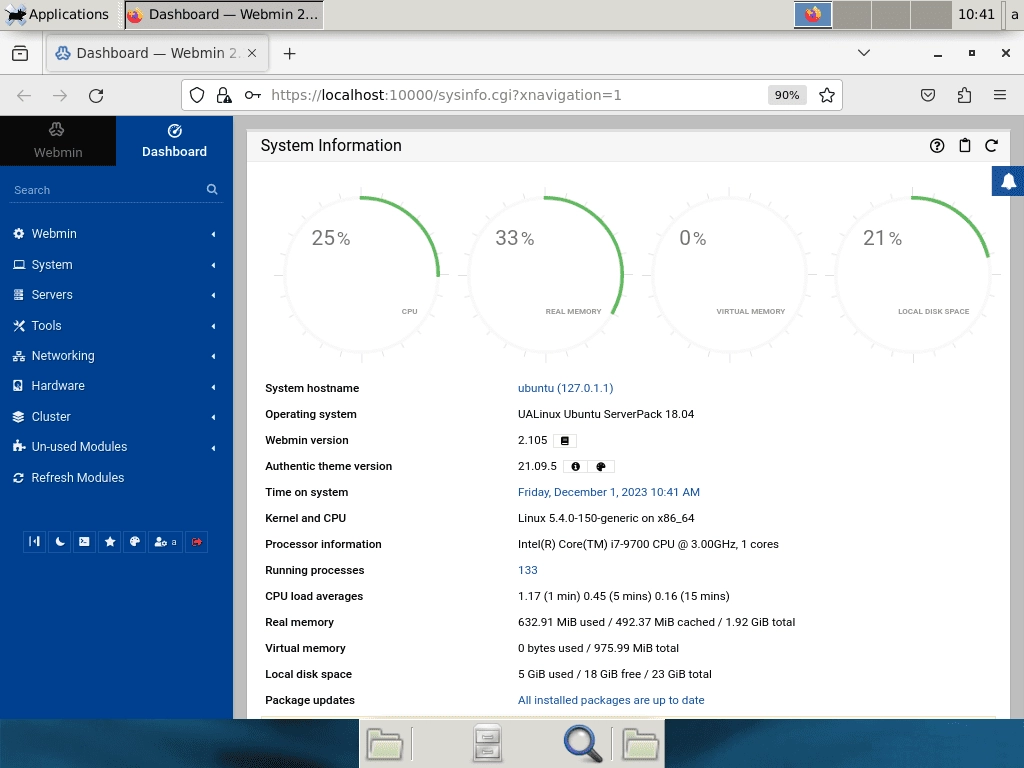Expand the Un-used Modules category
Viewport: 1024px width, 768px height.
(x=116, y=447)
